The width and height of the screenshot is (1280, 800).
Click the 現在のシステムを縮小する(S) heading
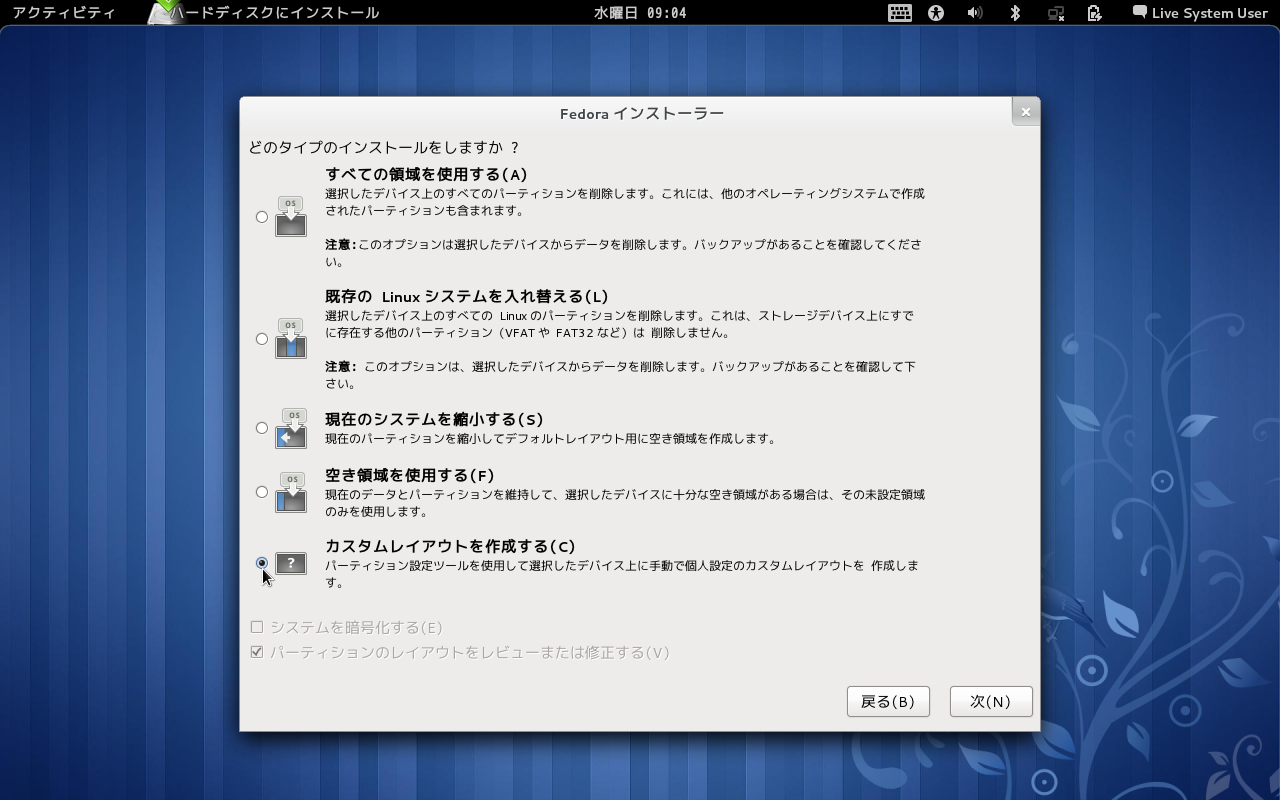(434, 419)
